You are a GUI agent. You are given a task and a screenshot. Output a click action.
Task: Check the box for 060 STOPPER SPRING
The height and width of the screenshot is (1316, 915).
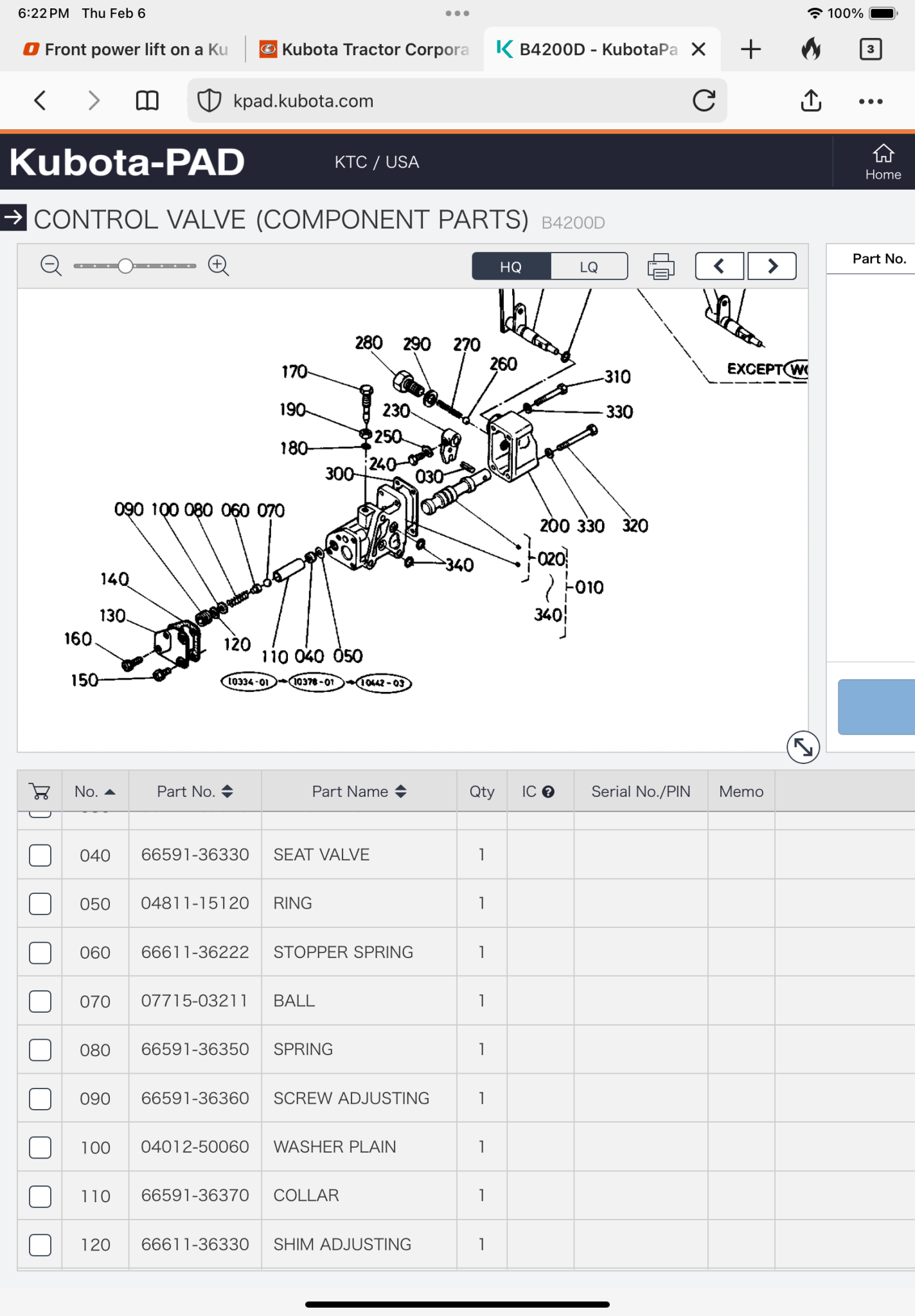40,952
